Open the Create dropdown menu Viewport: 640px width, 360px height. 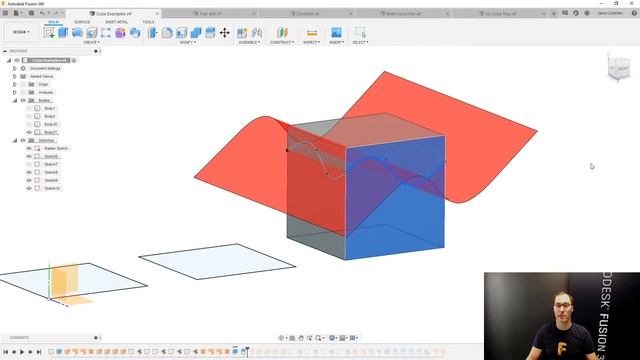pos(91,42)
